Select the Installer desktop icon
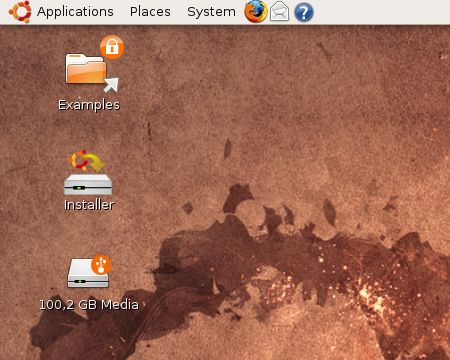 [88, 173]
